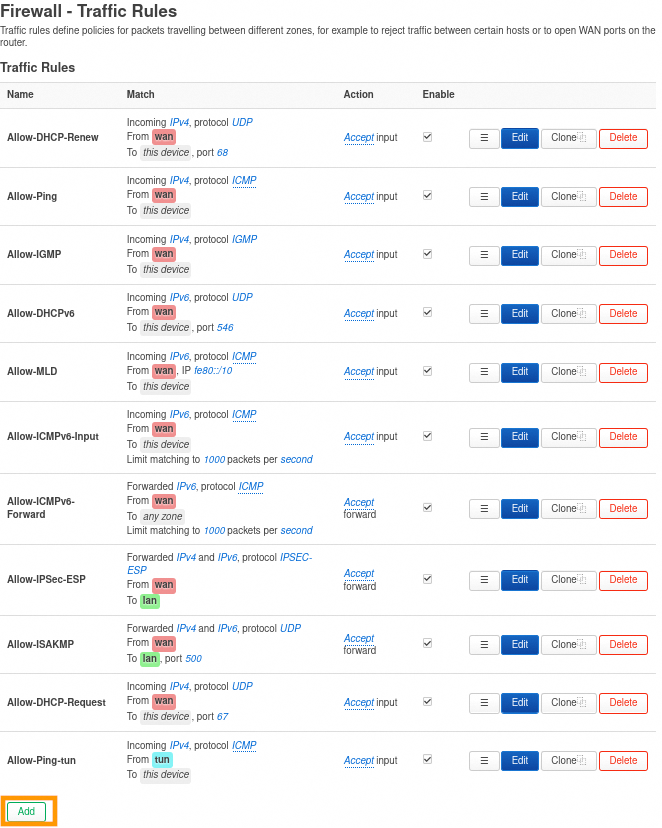Uncheck Enable for Allow-ICMPv6-Input rule
662x828 pixels.
click(428, 436)
